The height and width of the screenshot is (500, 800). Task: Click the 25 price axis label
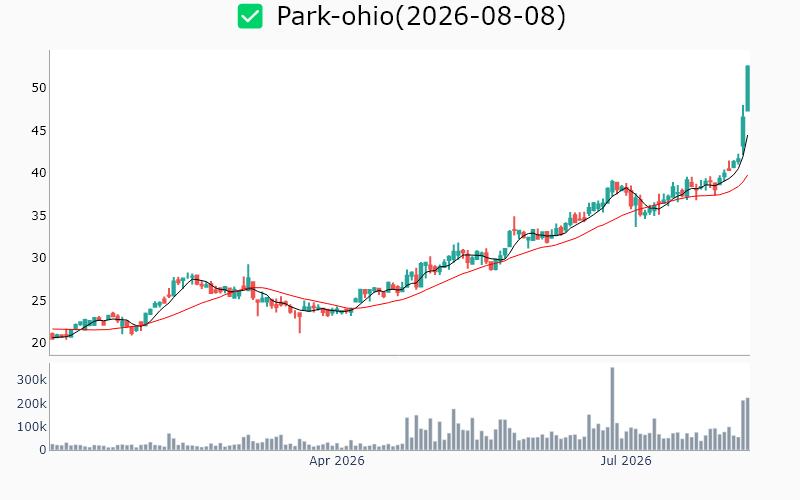39,301
